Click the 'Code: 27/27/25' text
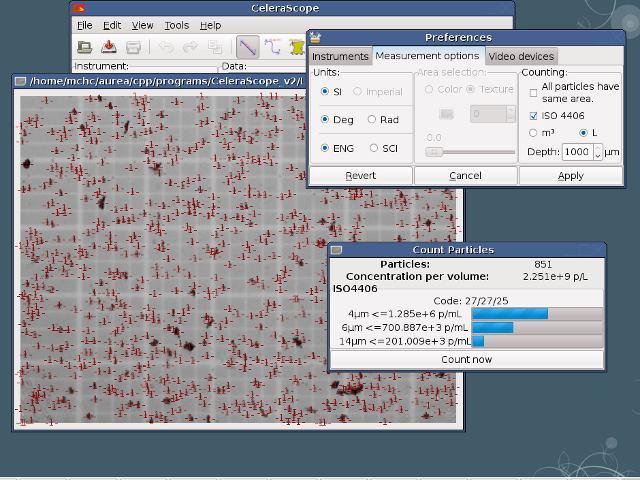Image resolution: width=640 pixels, height=480 pixels. [471, 301]
